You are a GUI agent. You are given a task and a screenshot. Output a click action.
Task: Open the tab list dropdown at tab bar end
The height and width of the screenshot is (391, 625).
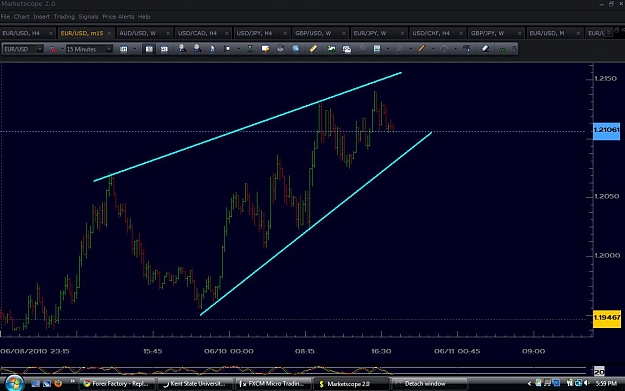point(608,32)
